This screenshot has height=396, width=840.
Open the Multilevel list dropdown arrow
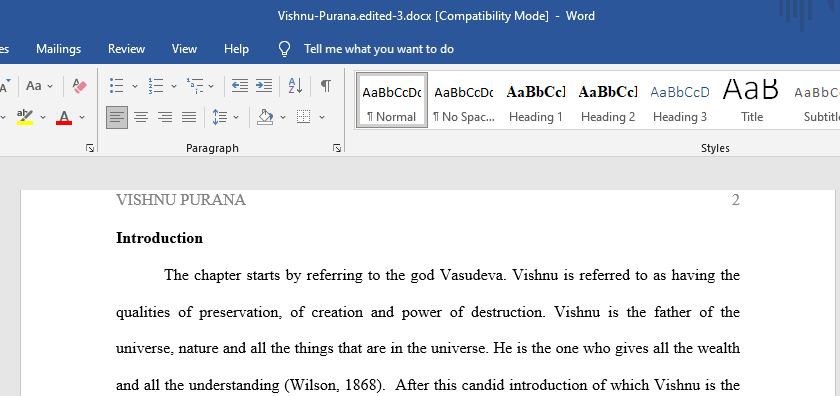coord(211,86)
